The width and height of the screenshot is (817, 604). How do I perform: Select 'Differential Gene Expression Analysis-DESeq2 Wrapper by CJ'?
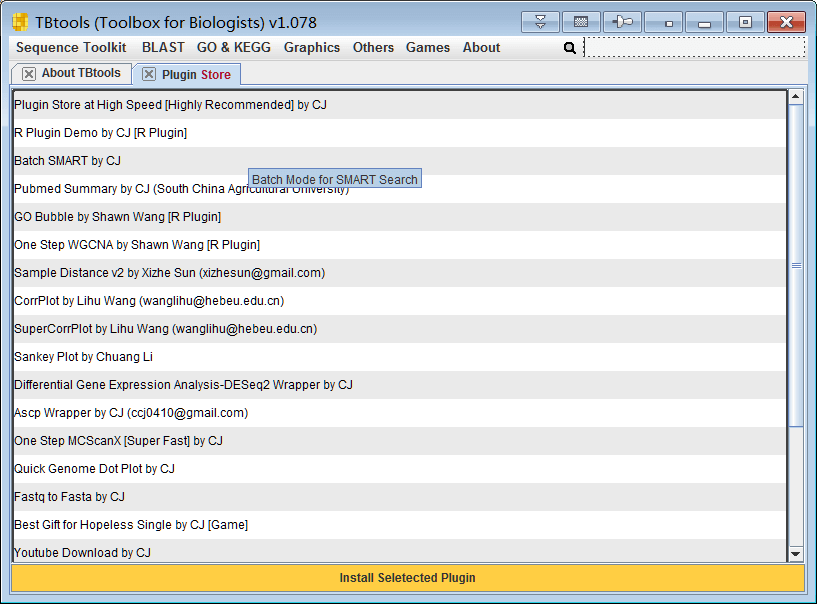[x=400, y=385]
